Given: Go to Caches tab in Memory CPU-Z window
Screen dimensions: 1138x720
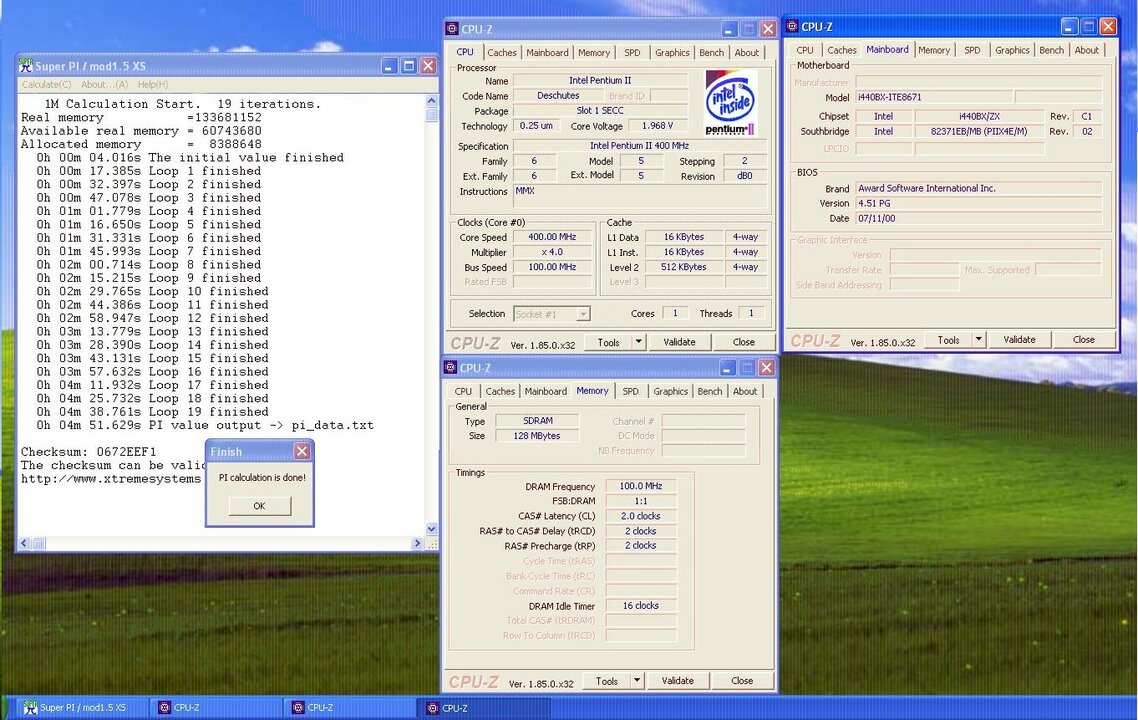Looking at the screenshot, I should 500,392.
